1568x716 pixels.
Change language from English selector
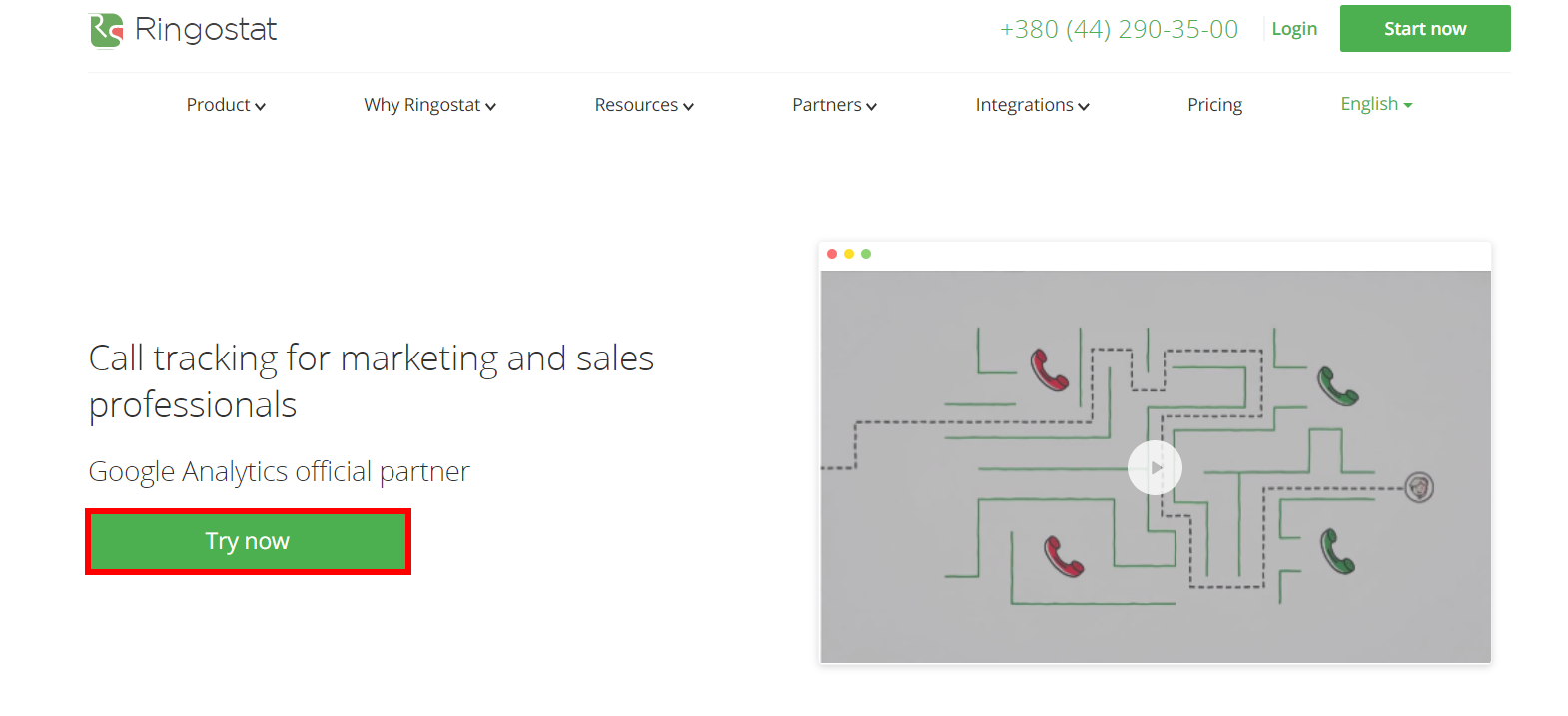click(x=1376, y=104)
